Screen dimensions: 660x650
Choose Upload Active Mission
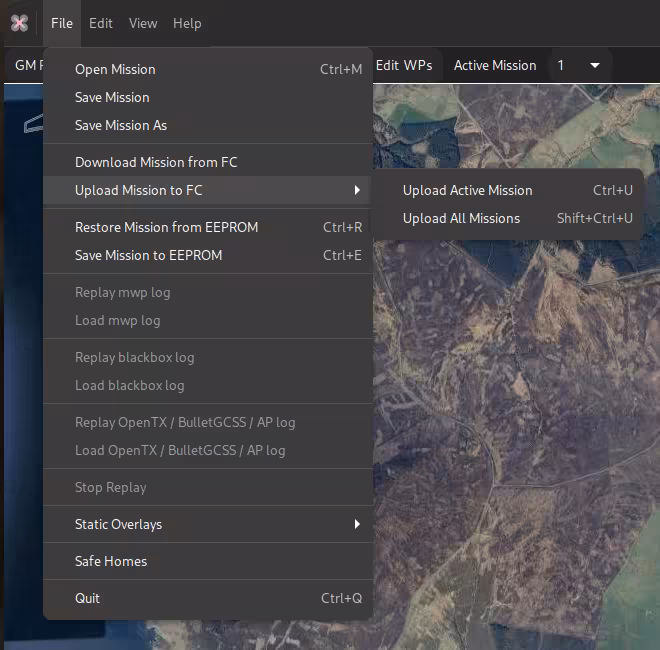pos(508,190)
